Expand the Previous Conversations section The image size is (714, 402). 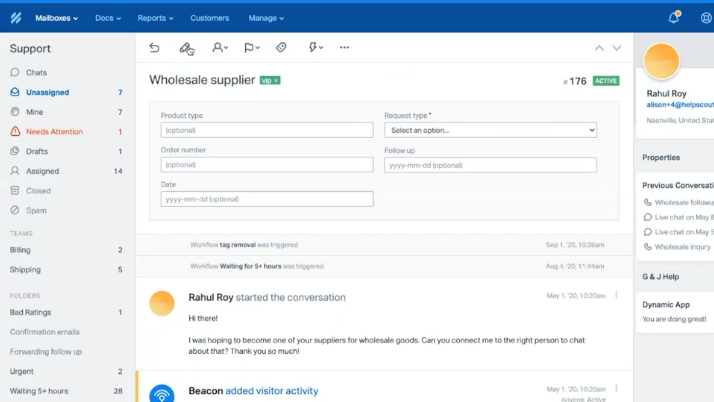point(678,186)
